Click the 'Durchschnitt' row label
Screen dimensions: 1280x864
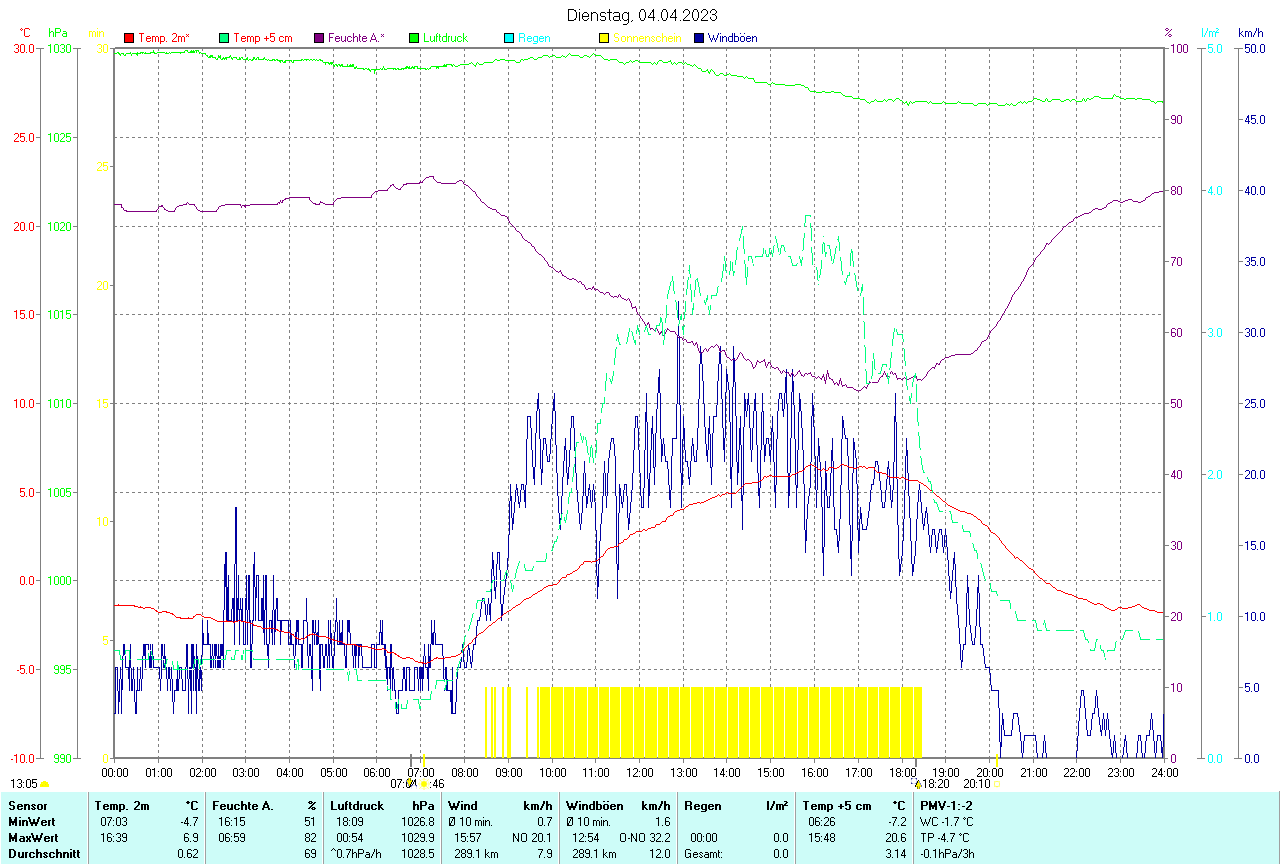(44, 854)
